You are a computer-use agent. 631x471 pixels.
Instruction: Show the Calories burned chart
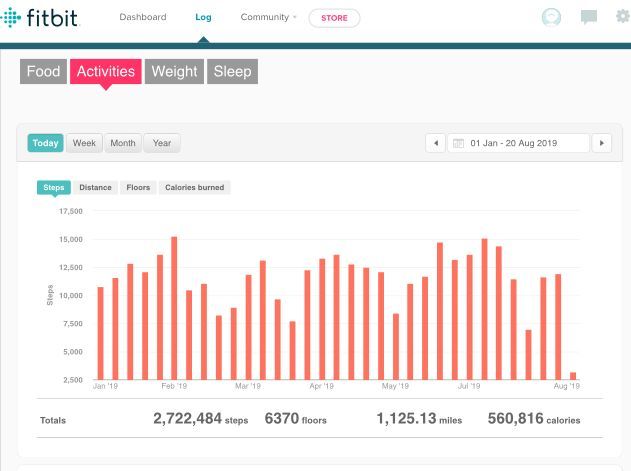pos(194,187)
